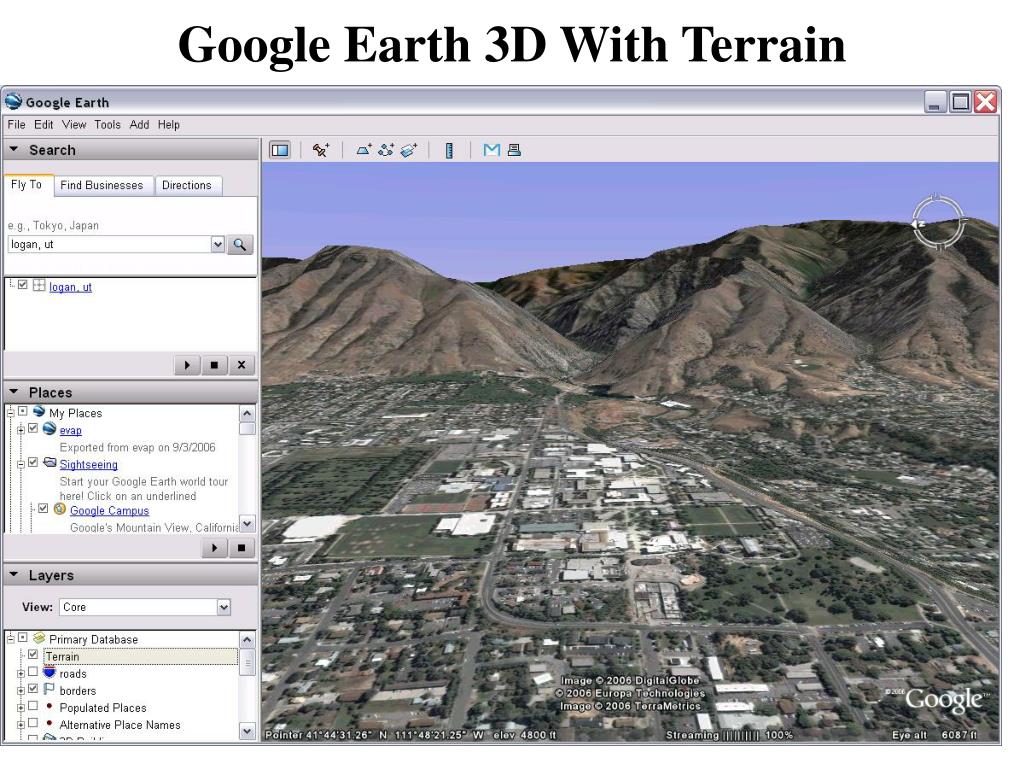Toggle the My Places checkbox
Viewport: 1024px width, 768px height.
tap(23, 411)
